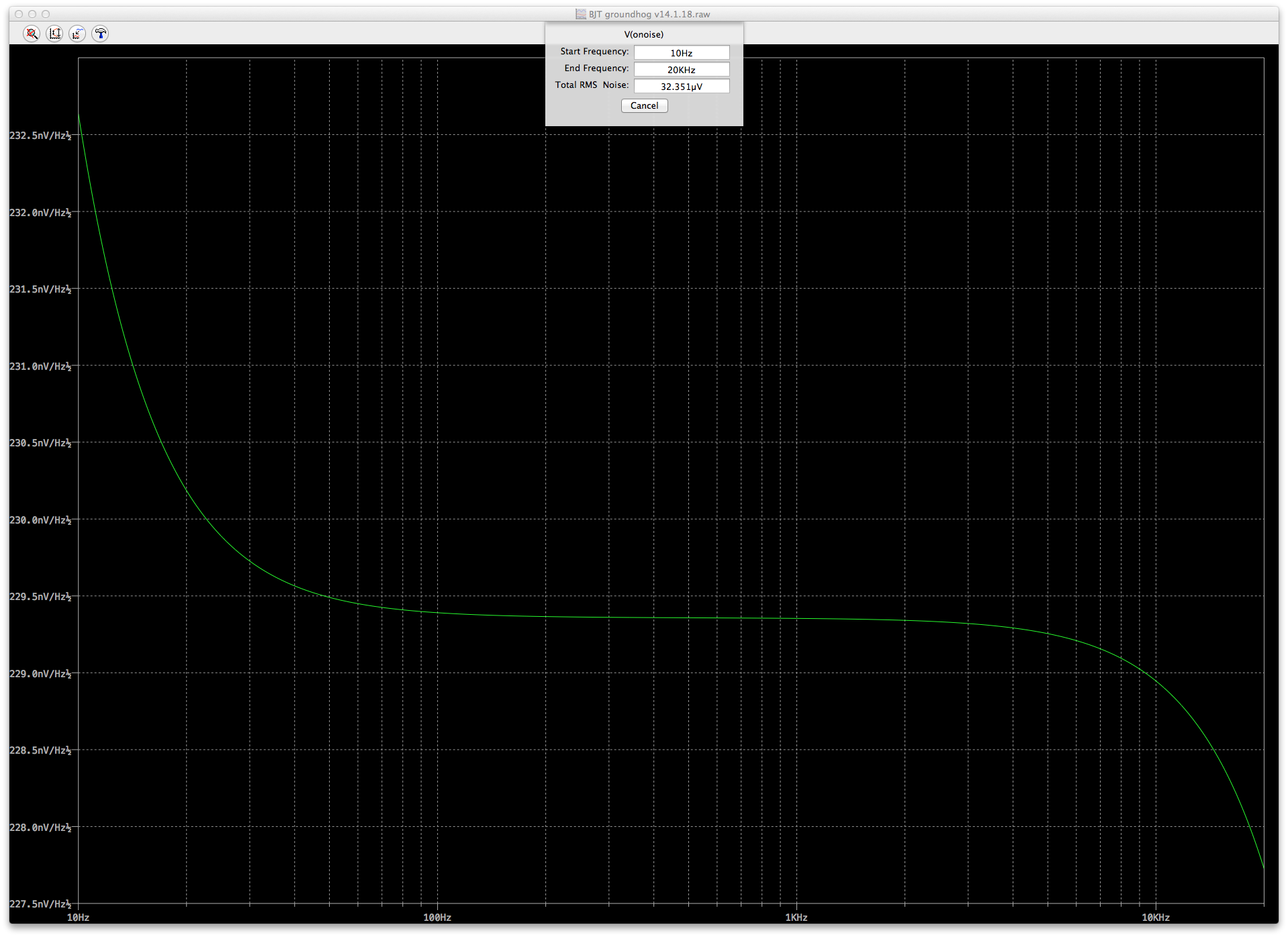
Task: Click the 229.0nV/Hz½ vertical axis label
Action: click(x=40, y=674)
